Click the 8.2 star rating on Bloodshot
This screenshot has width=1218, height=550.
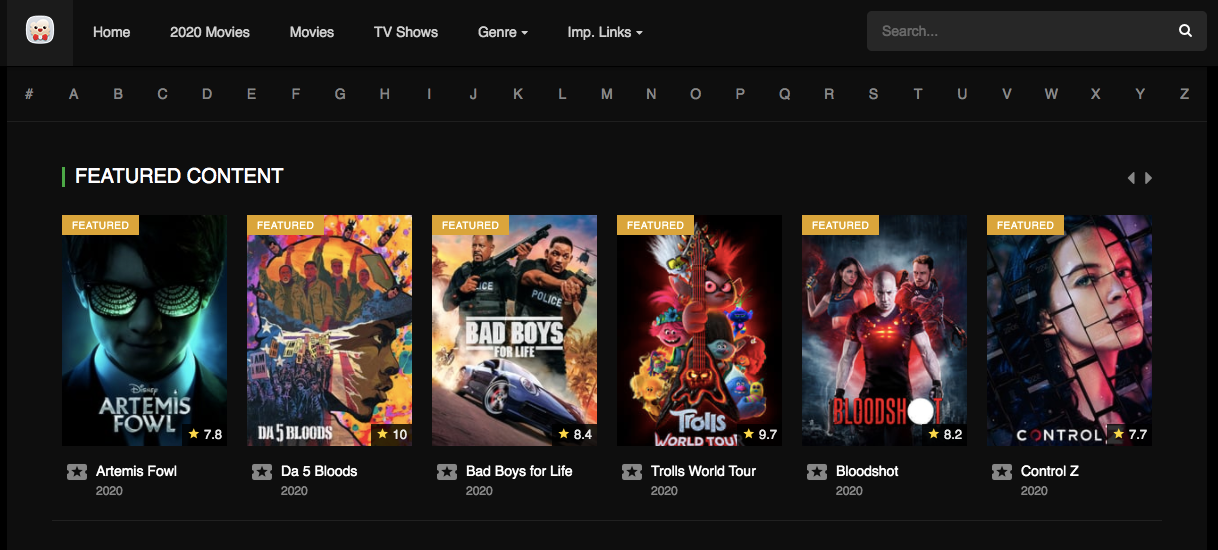pyautogui.click(x=945, y=435)
